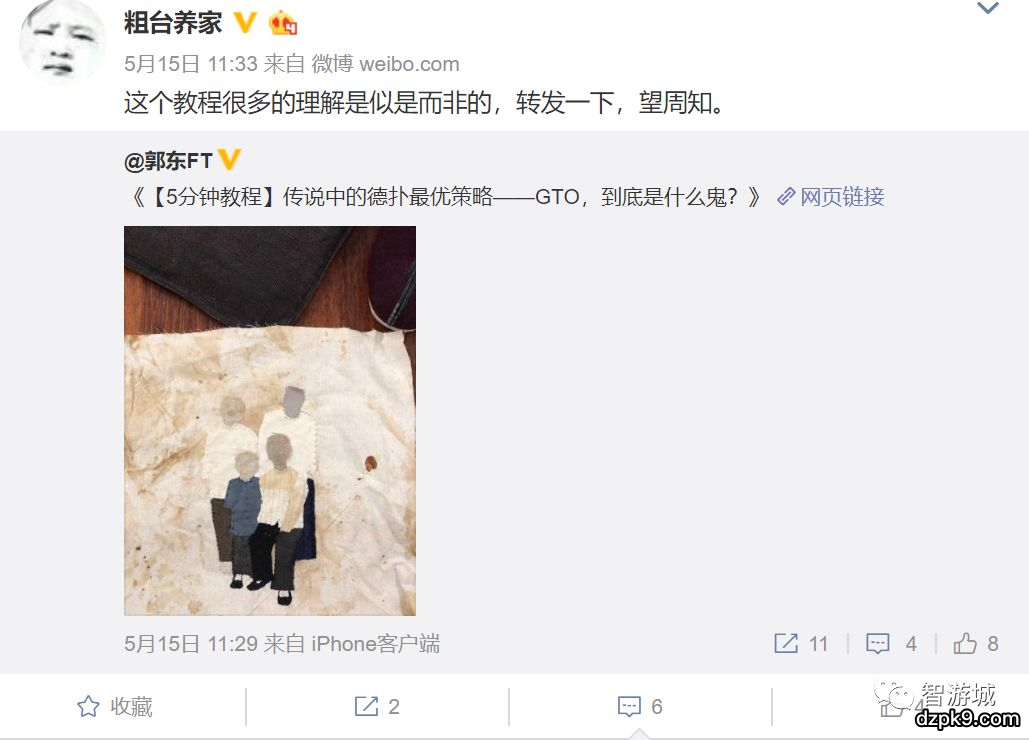
Task: Open the comments tab showing 6
Action: 640,707
